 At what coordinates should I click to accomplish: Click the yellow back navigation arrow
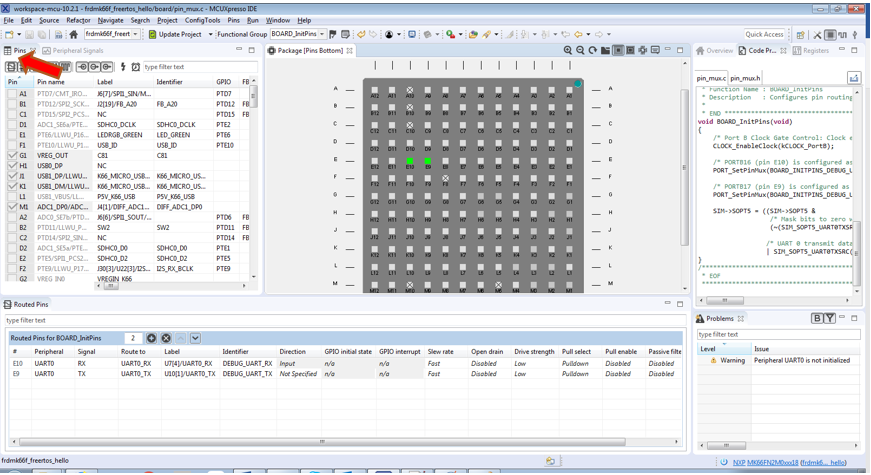[x=578, y=34]
